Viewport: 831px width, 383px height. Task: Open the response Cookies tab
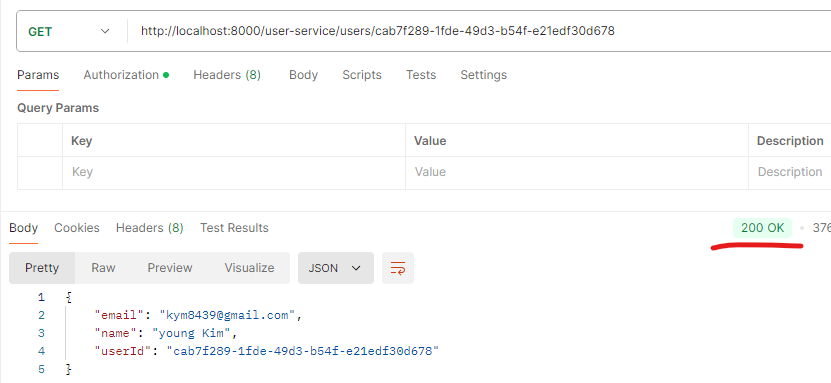(77, 228)
